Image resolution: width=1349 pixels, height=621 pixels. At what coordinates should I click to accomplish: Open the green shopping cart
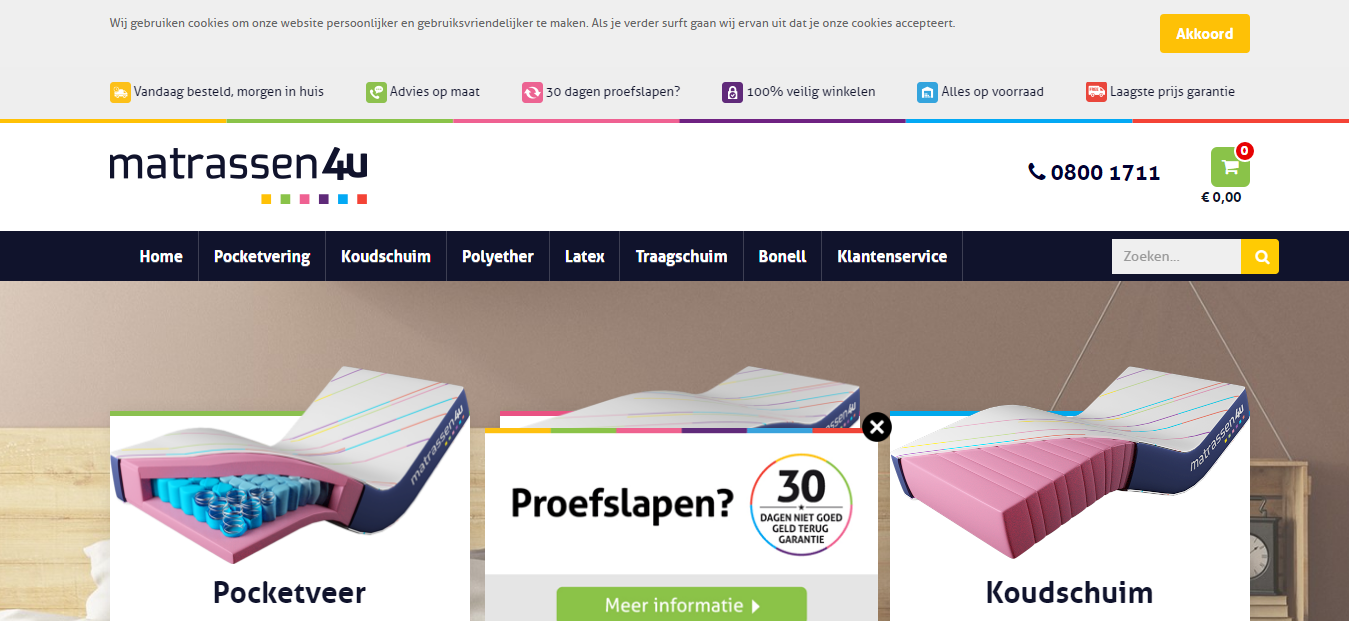point(1230,167)
